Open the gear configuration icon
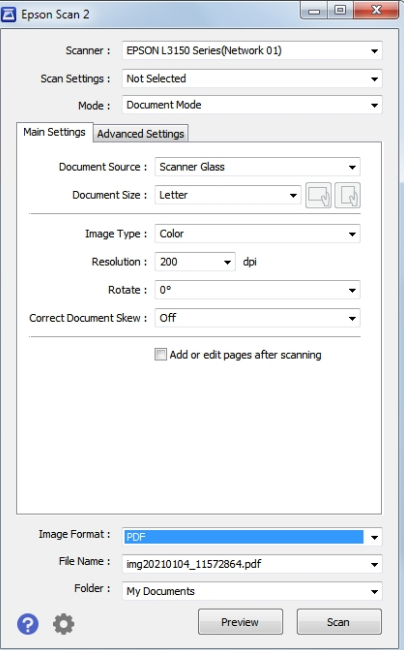This screenshot has width=404, height=650. 63,623
